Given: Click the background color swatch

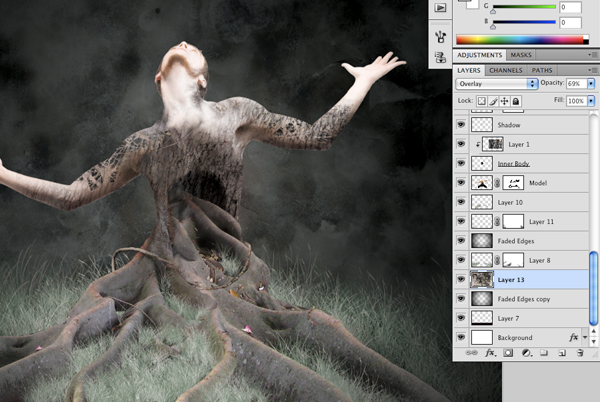Looking at the screenshot, I should 472,5.
